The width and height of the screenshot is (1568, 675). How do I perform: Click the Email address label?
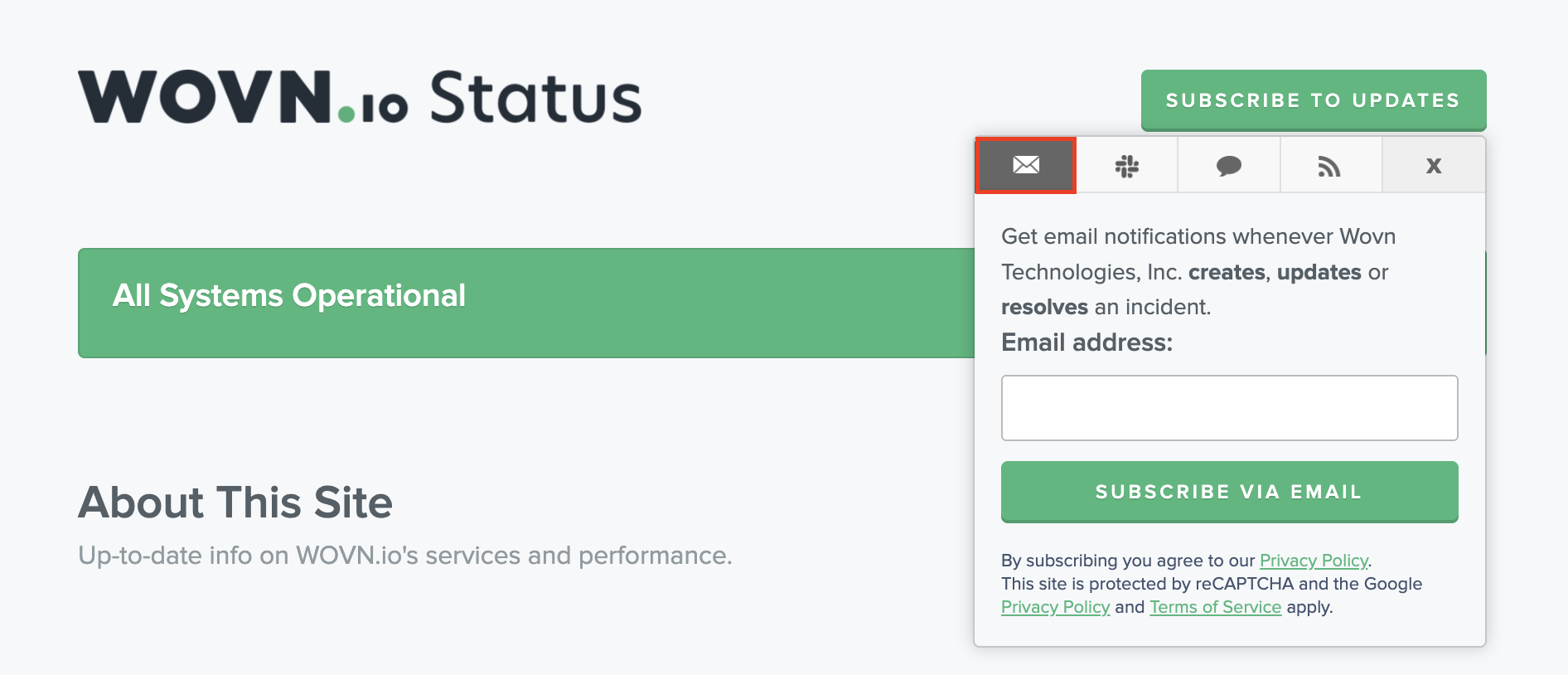(x=1087, y=342)
